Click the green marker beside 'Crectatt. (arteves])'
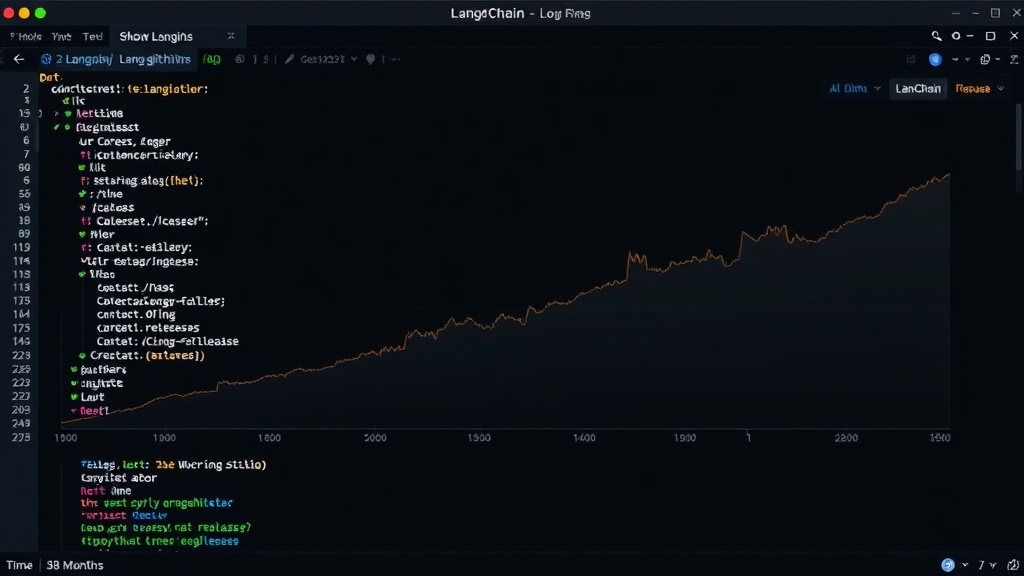Viewport: 1024px width, 576px height. (82, 356)
